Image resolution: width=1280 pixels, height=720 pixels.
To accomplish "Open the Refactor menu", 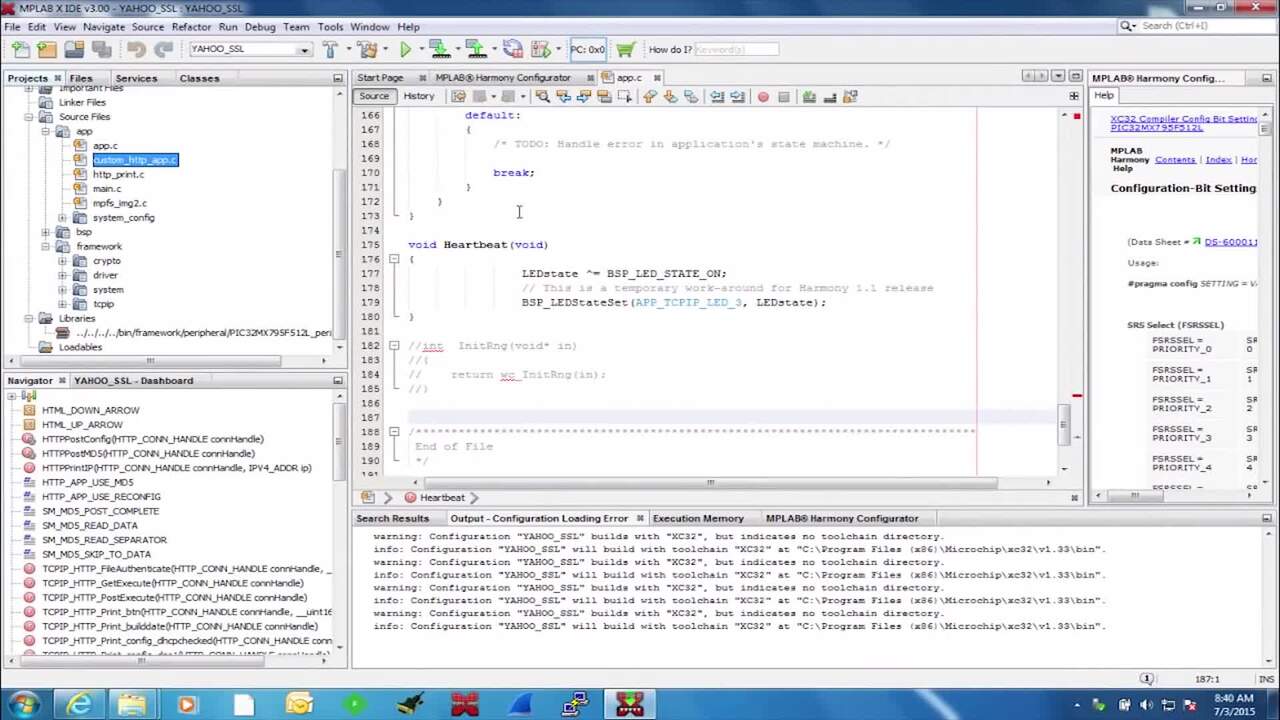I will tap(191, 27).
